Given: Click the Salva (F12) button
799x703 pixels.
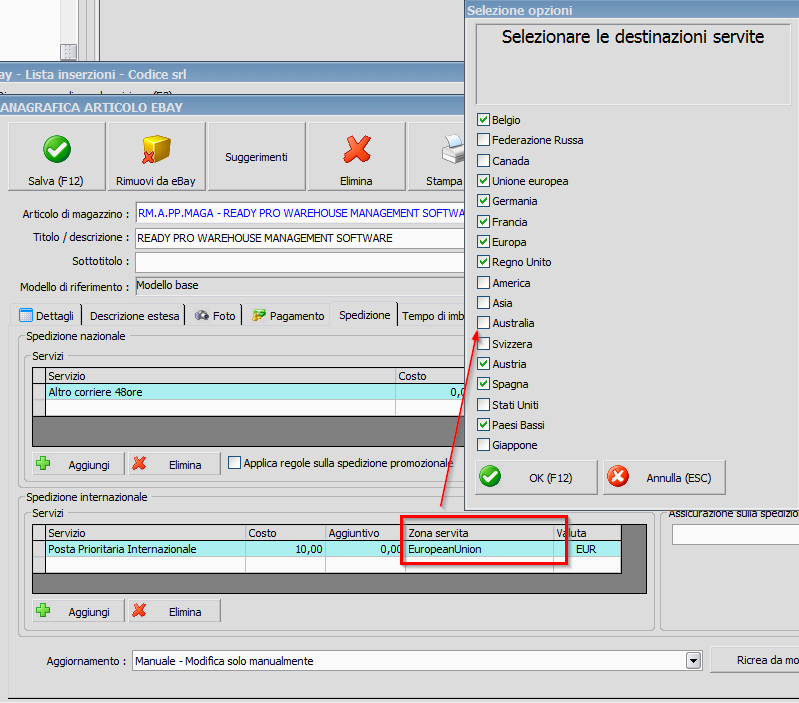Looking at the screenshot, I should [57, 156].
